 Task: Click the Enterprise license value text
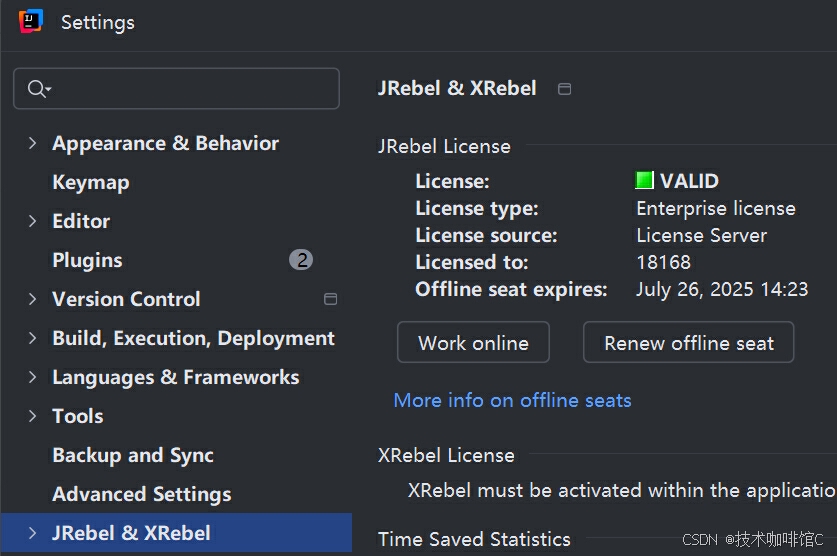click(x=716, y=208)
